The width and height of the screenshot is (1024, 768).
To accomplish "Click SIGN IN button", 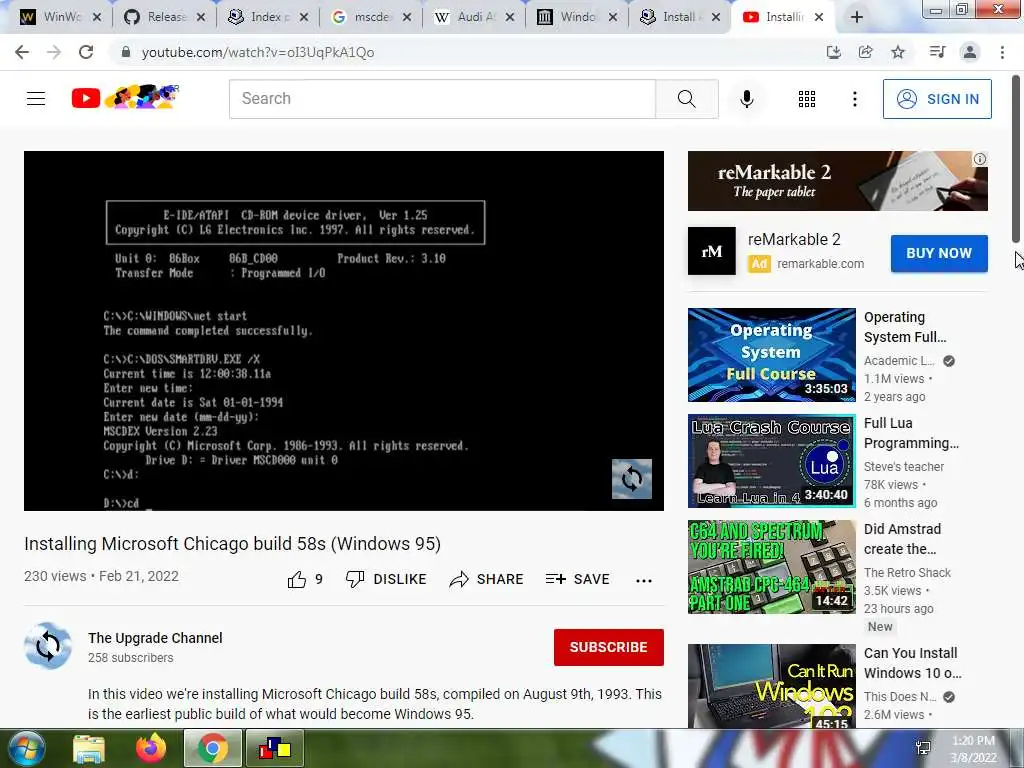I will (937, 99).
